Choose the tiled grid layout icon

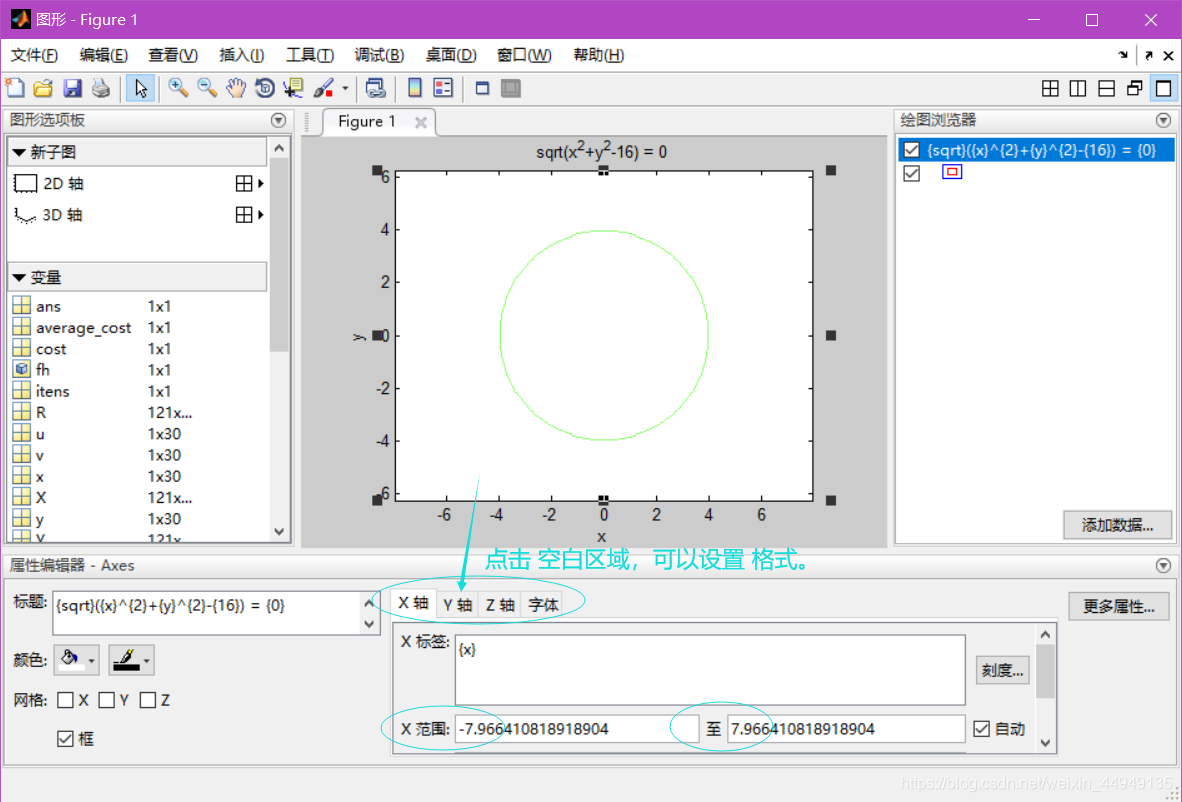pos(1050,89)
